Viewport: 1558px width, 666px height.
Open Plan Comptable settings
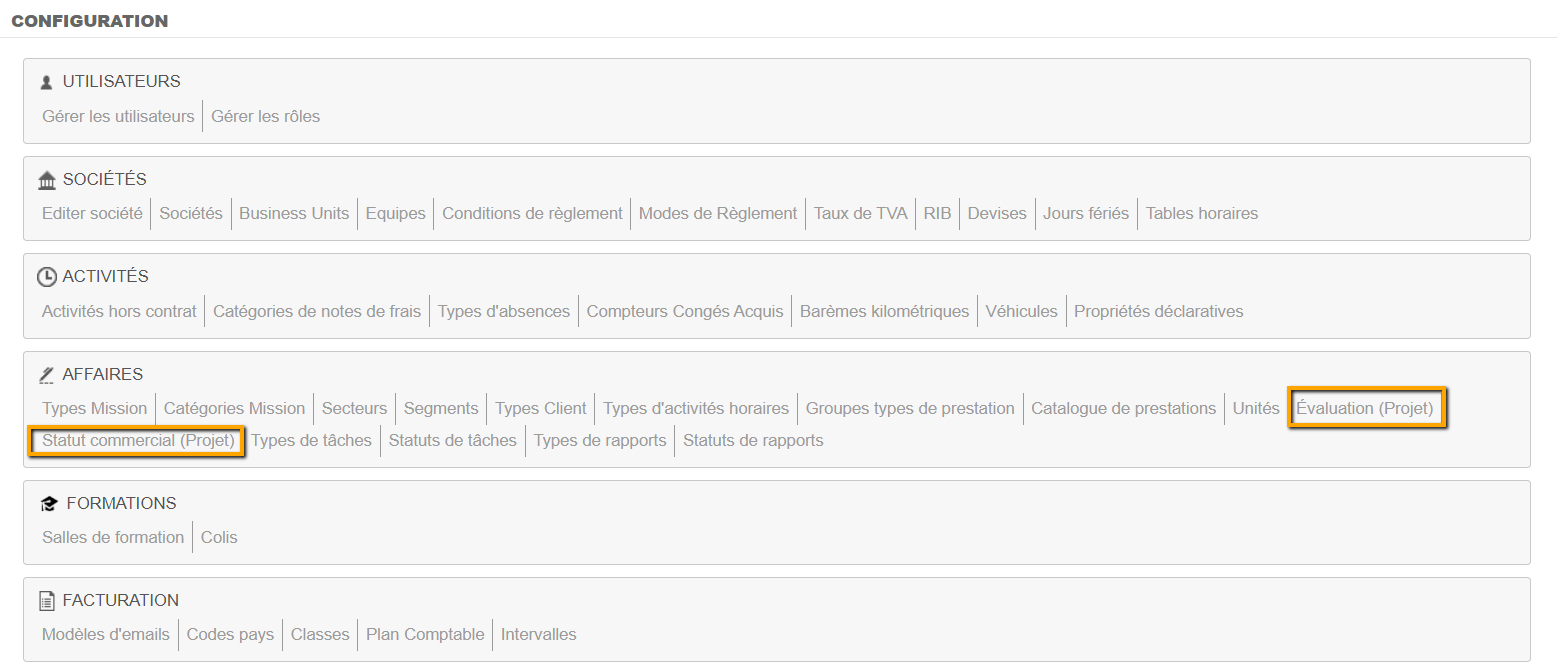(x=425, y=634)
